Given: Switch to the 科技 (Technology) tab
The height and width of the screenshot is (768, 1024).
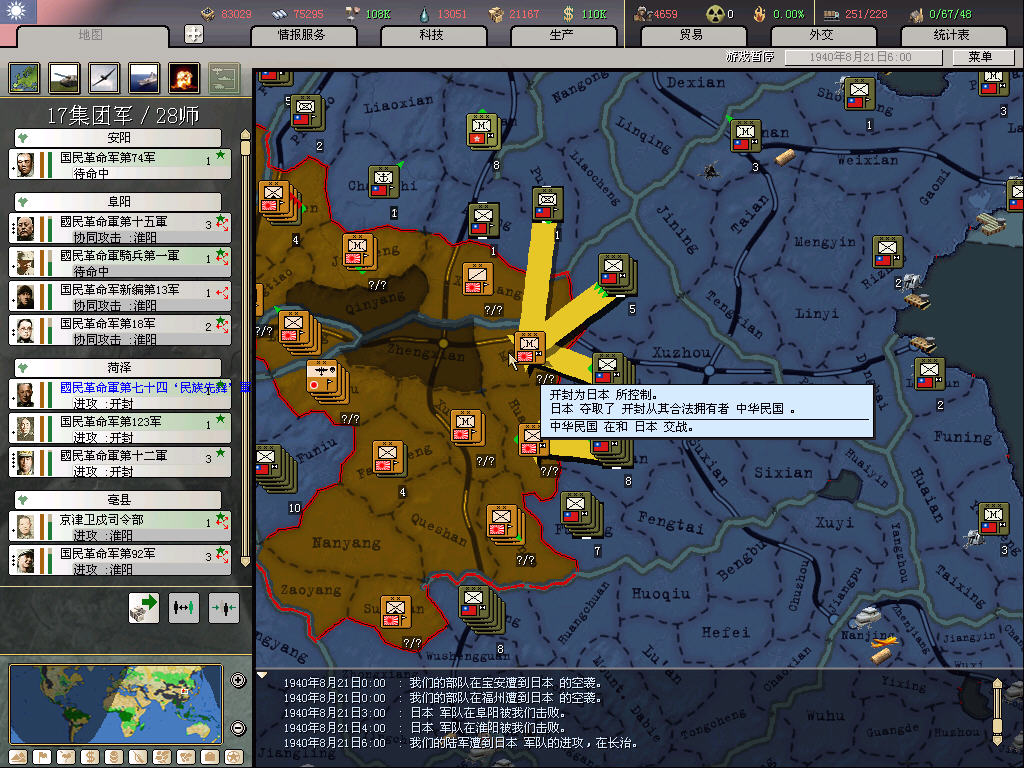Looking at the screenshot, I should [431, 35].
